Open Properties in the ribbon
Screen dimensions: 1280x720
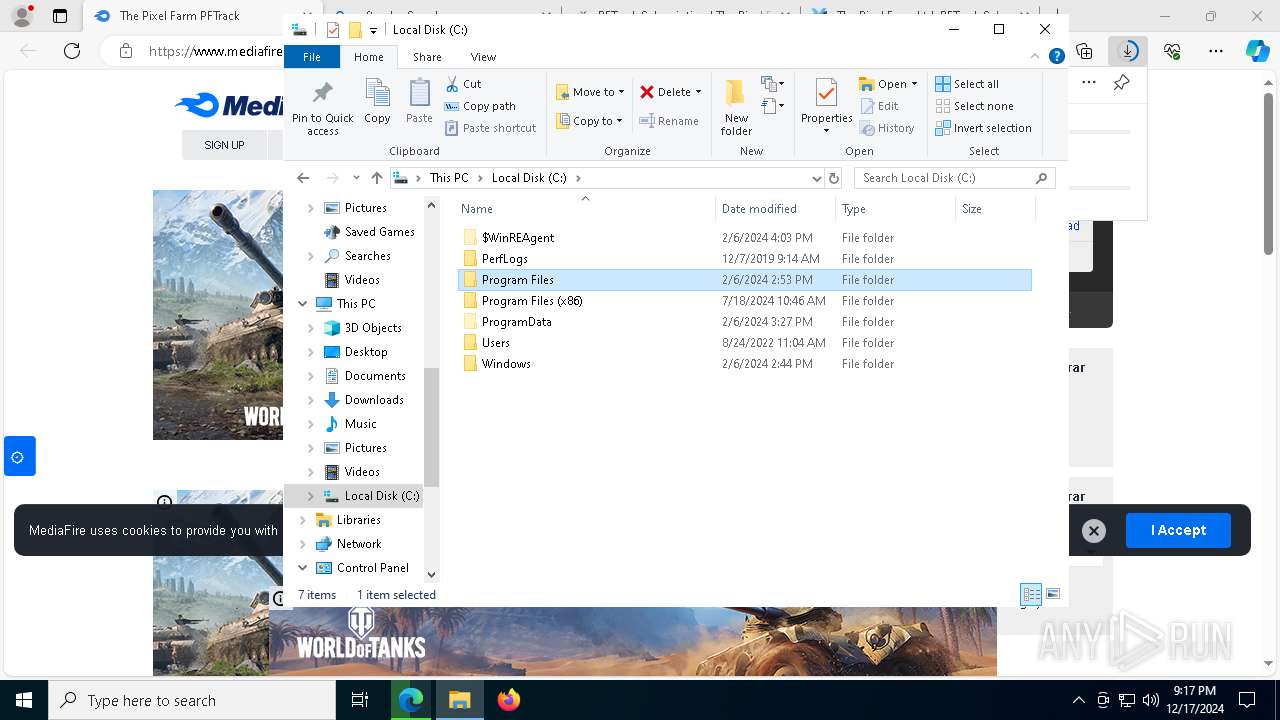click(x=826, y=106)
